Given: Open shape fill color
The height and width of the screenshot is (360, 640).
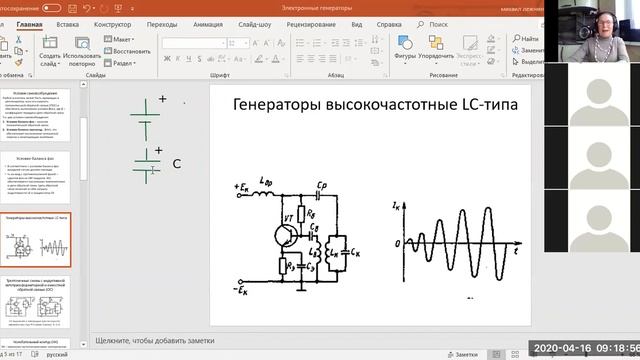Looking at the screenshot, I should pos(492,39).
